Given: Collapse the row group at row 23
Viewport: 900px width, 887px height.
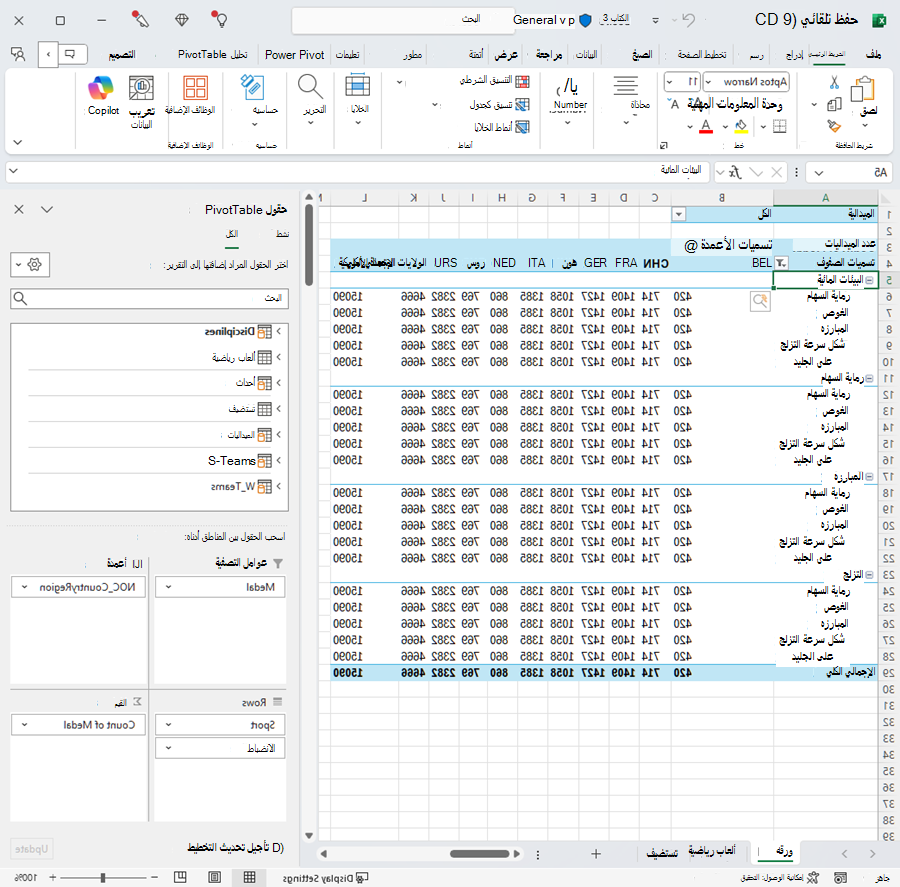Looking at the screenshot, I should pyautogui.click(x=870, y=575).
